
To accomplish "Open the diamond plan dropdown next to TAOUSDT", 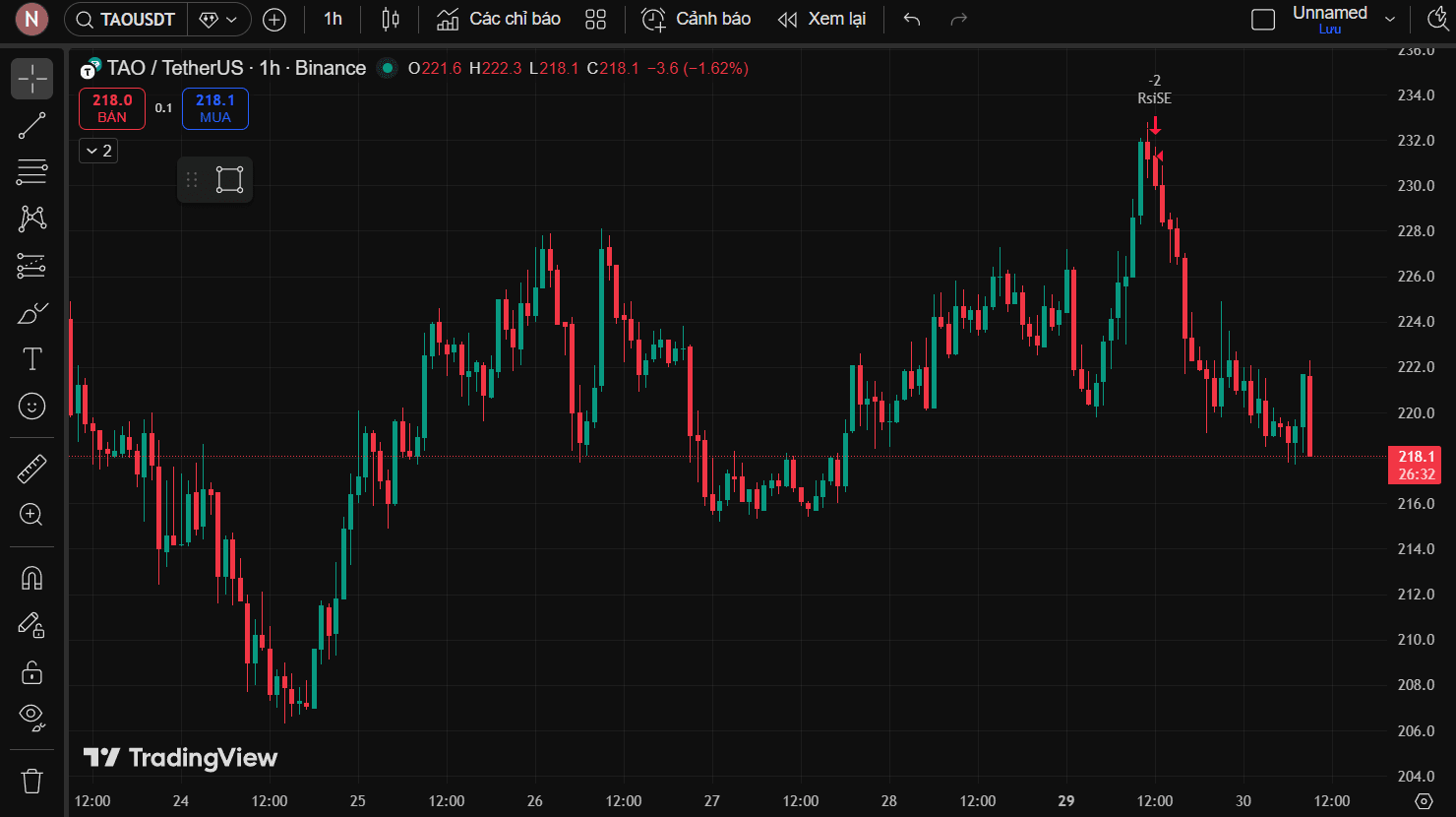I will [217, 19].
